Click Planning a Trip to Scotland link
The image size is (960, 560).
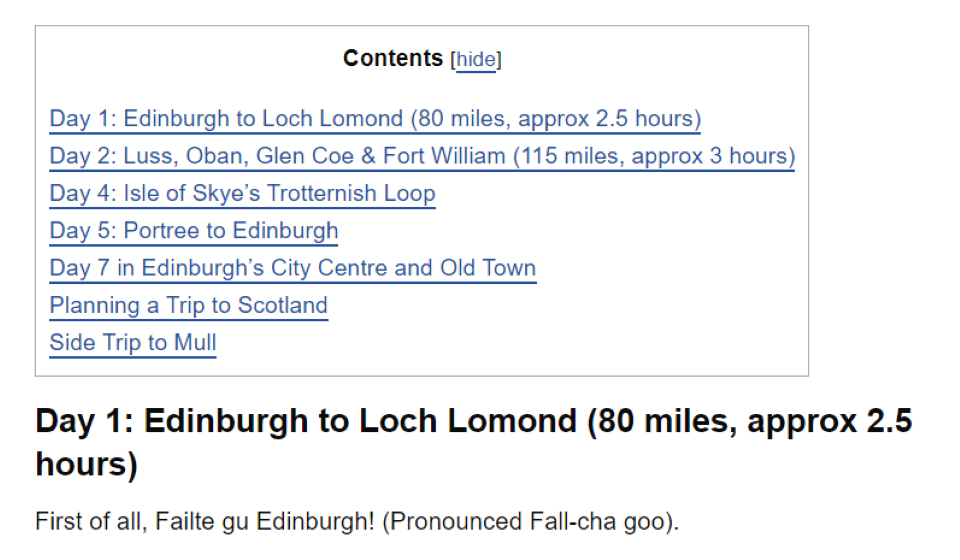188,305
